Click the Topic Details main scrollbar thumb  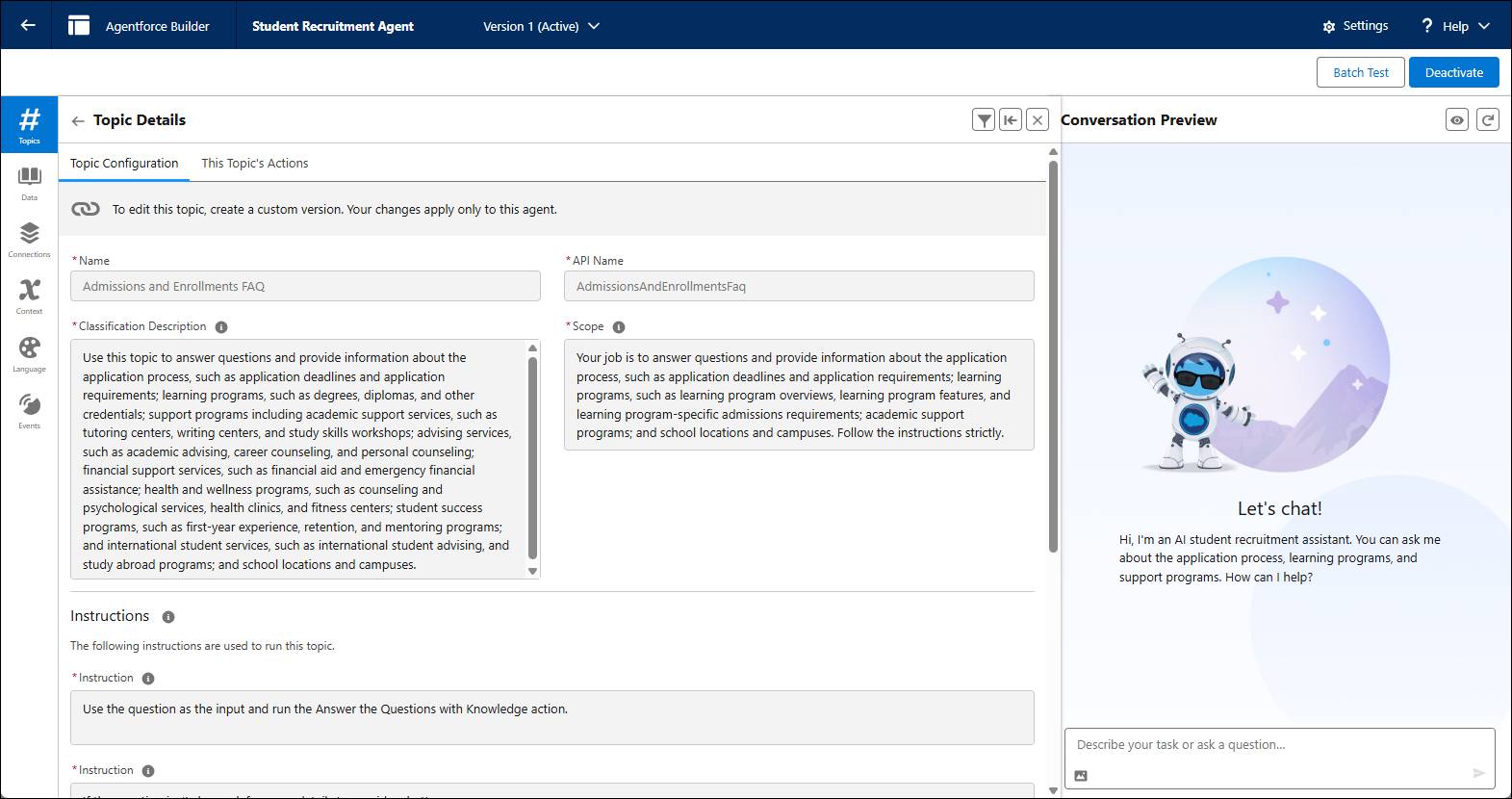pyautogui.click(x=1053, y=356)
